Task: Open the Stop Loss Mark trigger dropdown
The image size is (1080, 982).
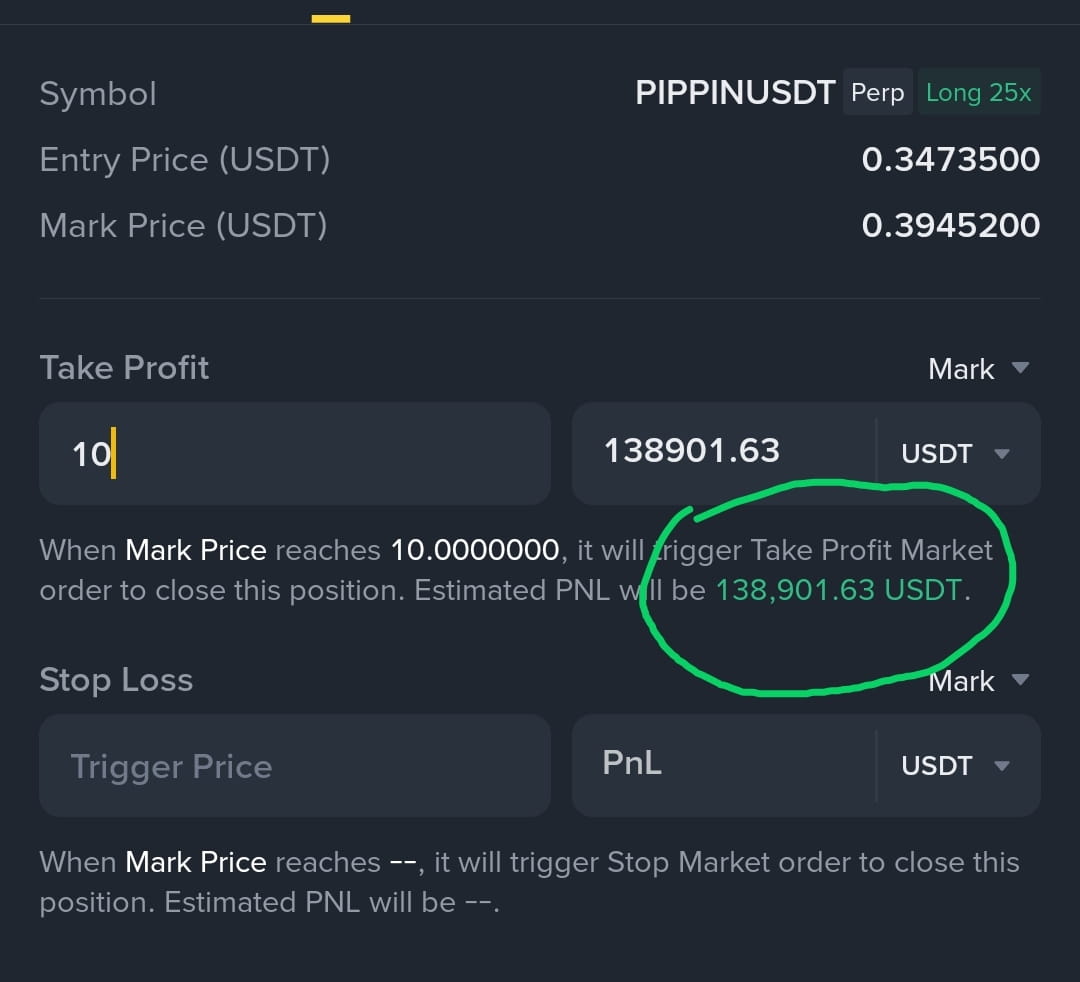Action: 979,681
